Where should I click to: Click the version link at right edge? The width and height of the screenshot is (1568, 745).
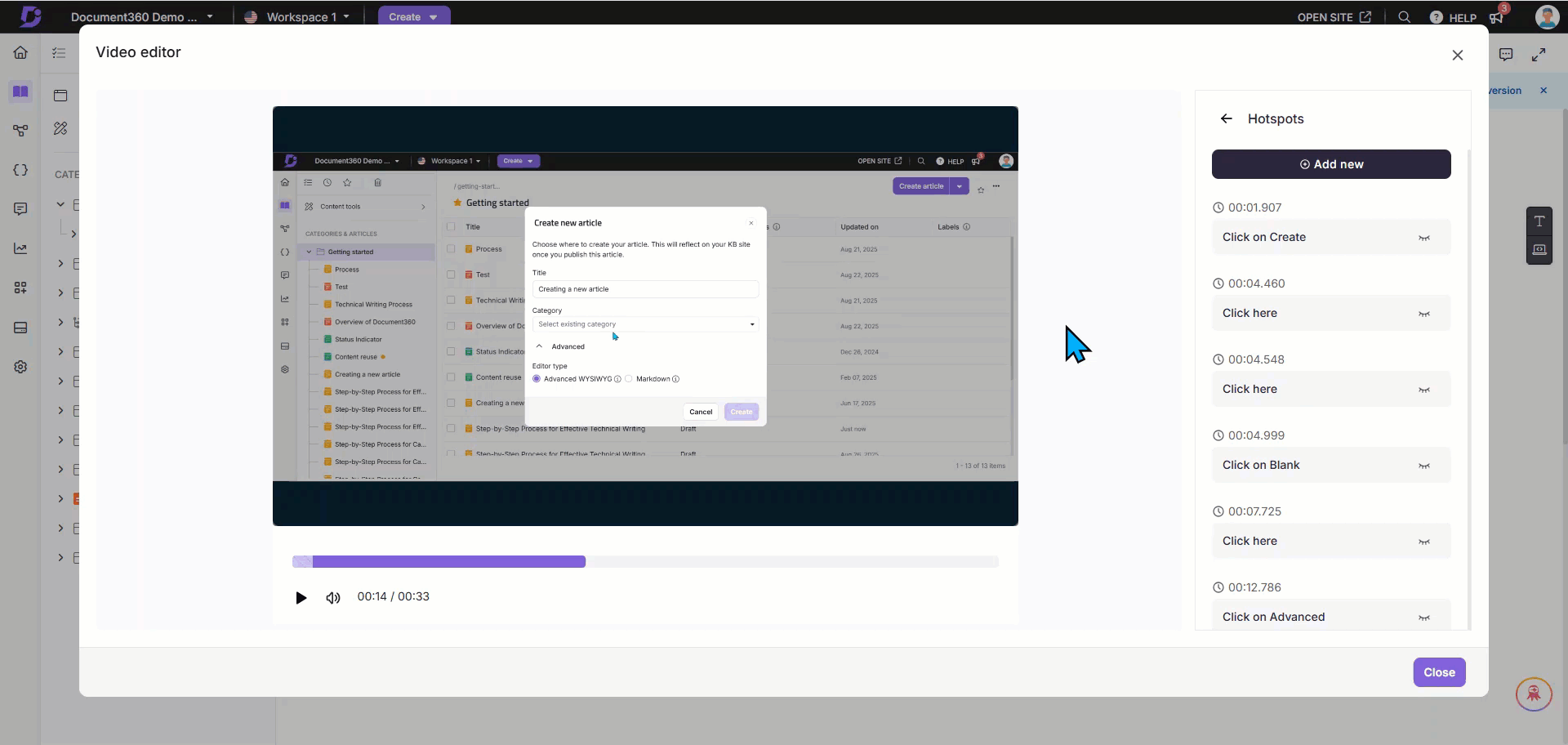1505,91
